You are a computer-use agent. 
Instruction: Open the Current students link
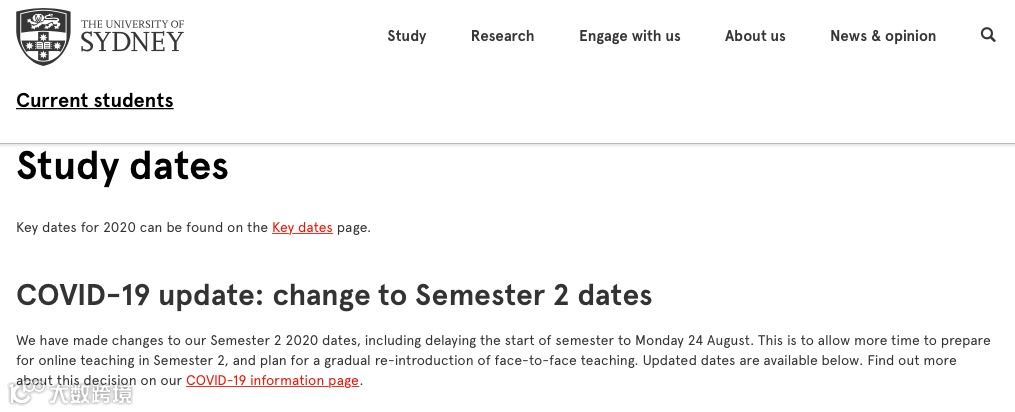[95, 100]
